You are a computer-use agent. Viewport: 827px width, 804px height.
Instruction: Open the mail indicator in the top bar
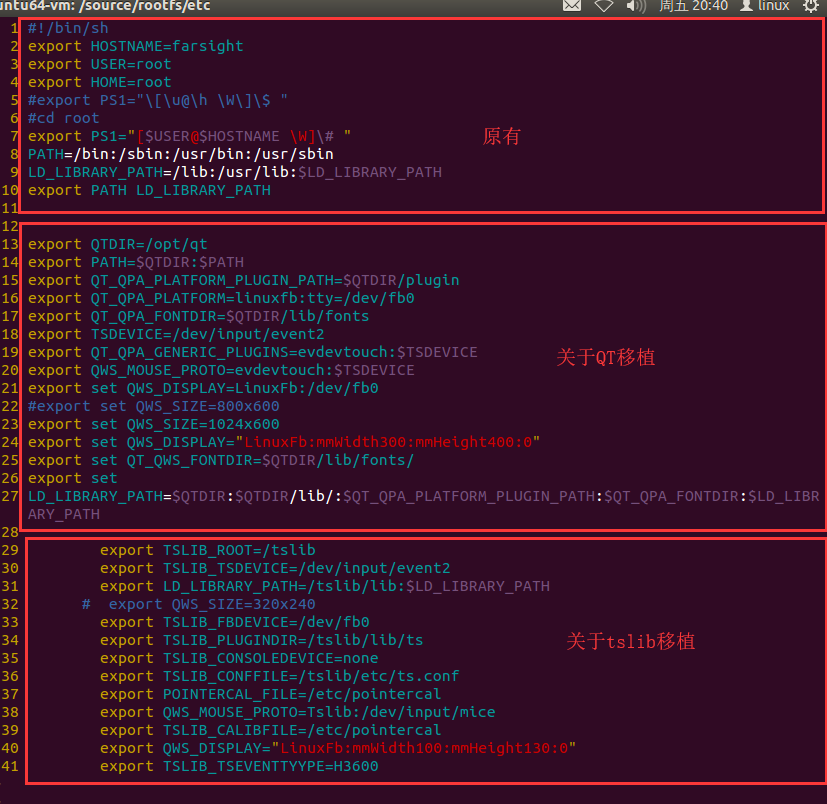click(572, 5)
